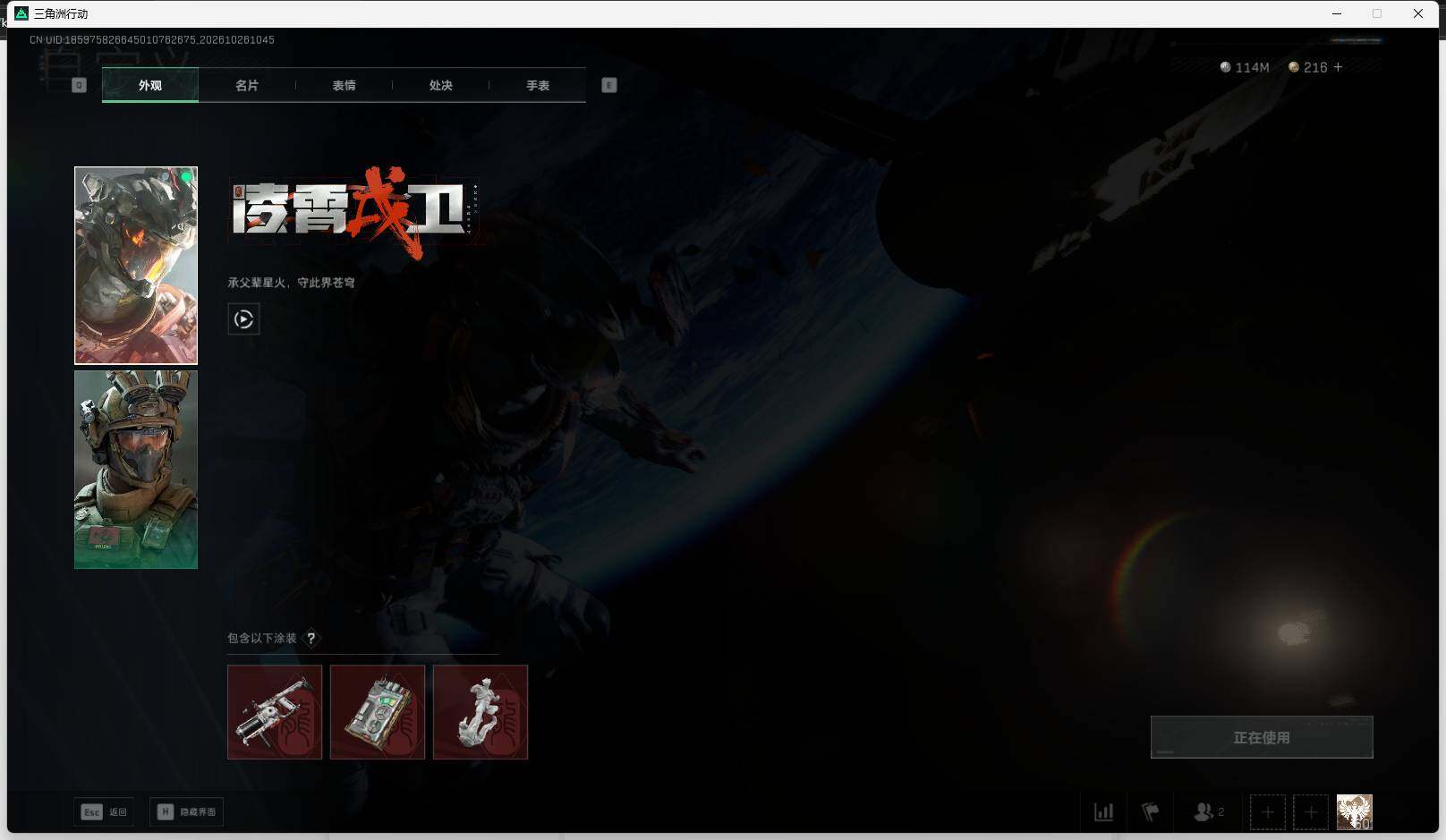This screenshot has width=1446, height=840.
Task: Click the E next-tab key icon
Action: 609,85
